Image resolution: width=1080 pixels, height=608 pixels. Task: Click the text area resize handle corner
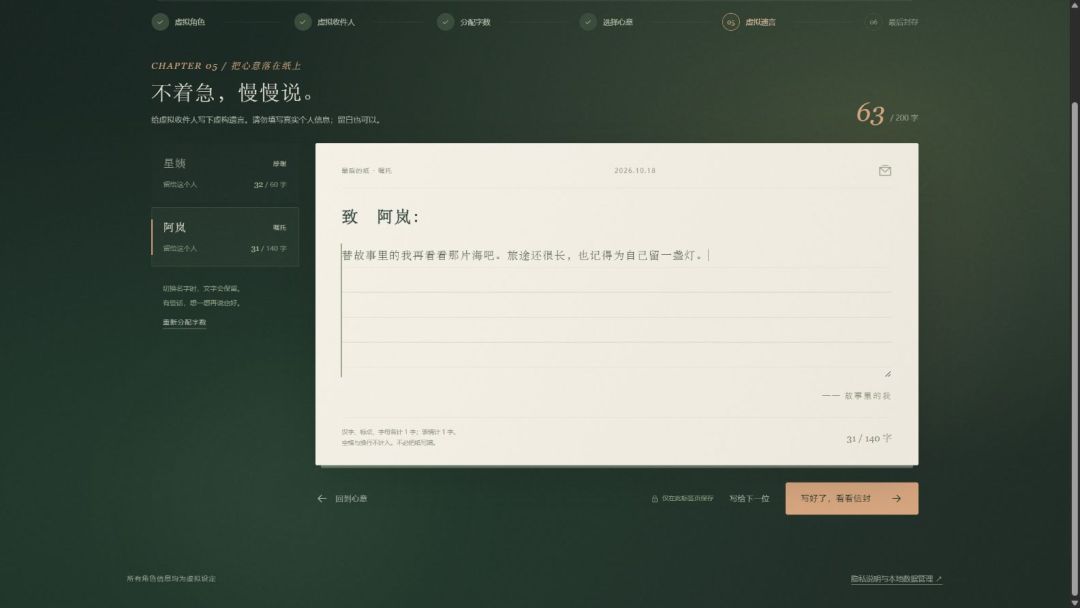click(x=887, y=373)
